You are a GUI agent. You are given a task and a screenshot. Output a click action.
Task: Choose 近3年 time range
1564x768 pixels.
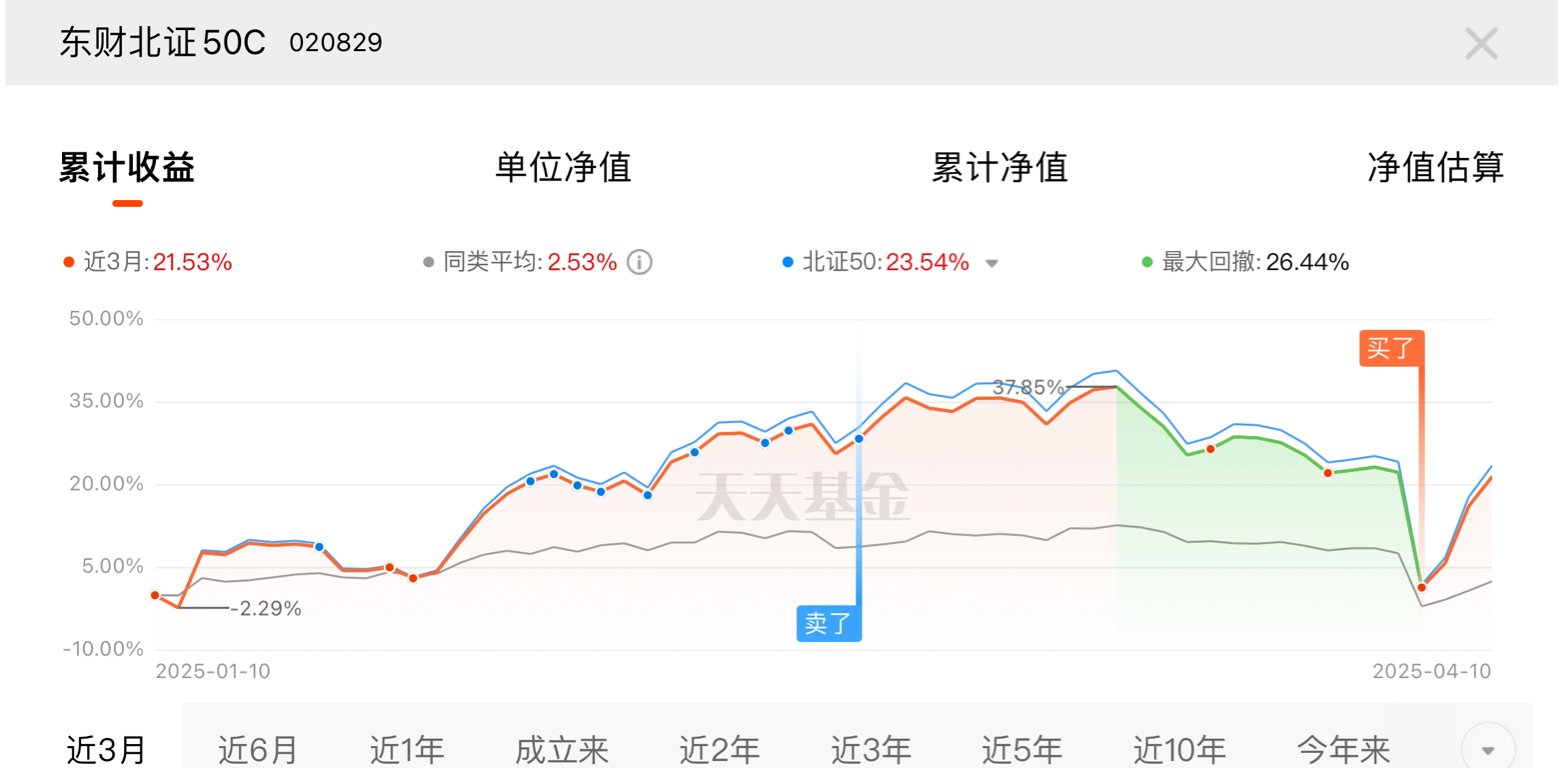click(x=871, y=748)
